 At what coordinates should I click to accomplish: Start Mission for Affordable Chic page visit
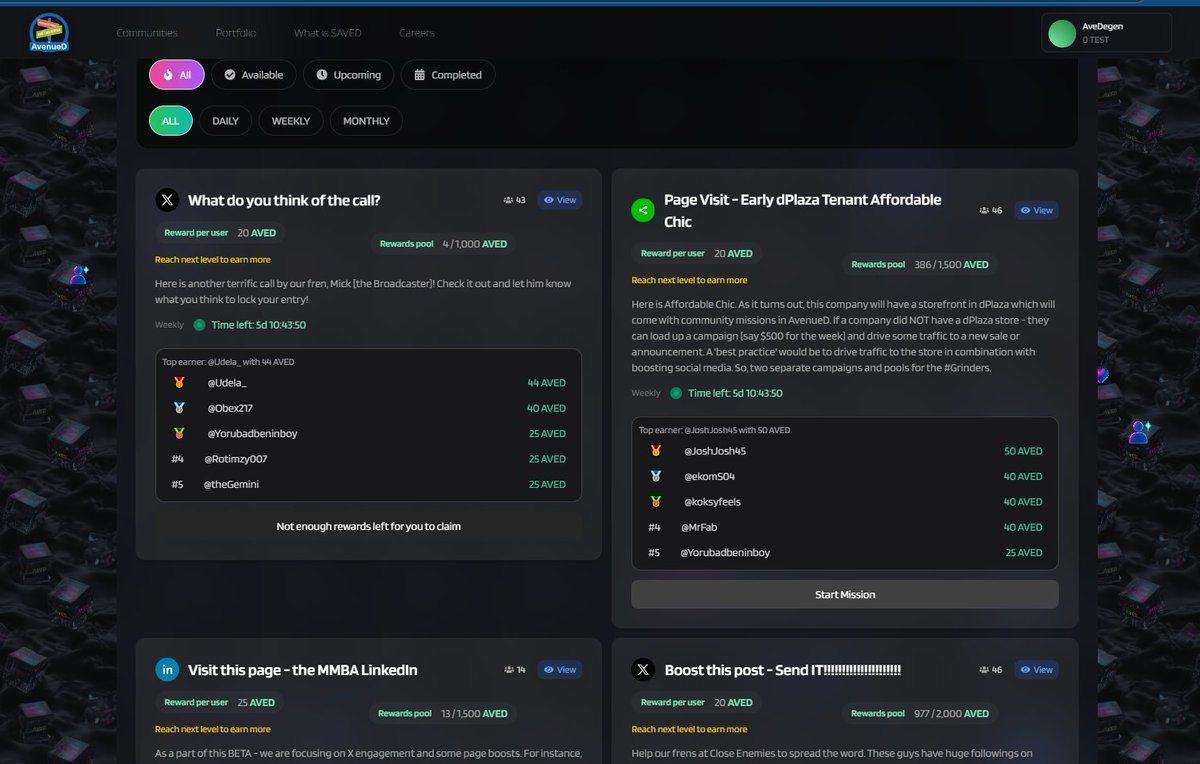(845, 594)
